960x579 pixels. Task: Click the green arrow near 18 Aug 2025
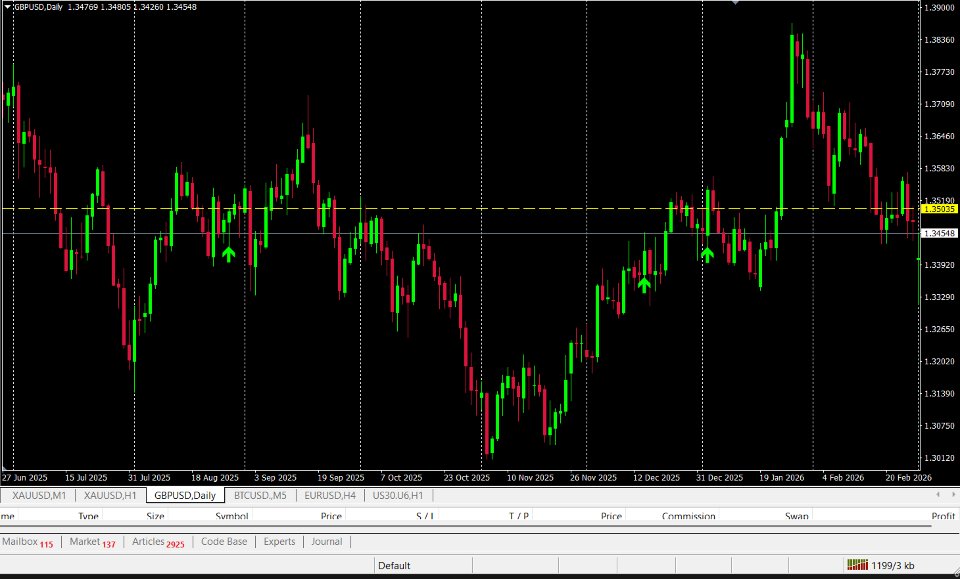coord(228,254)
